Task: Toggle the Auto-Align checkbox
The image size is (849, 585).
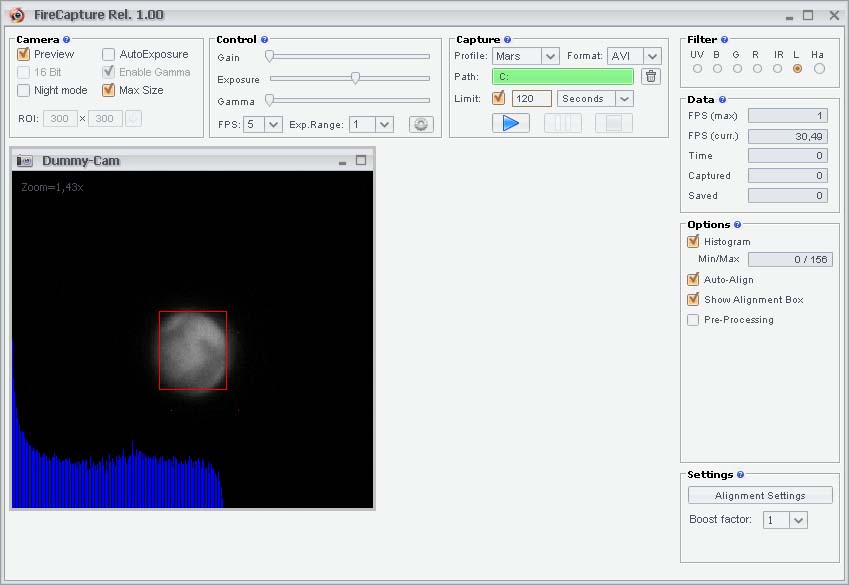Action: pyautogui.click(x=693, y=280)
